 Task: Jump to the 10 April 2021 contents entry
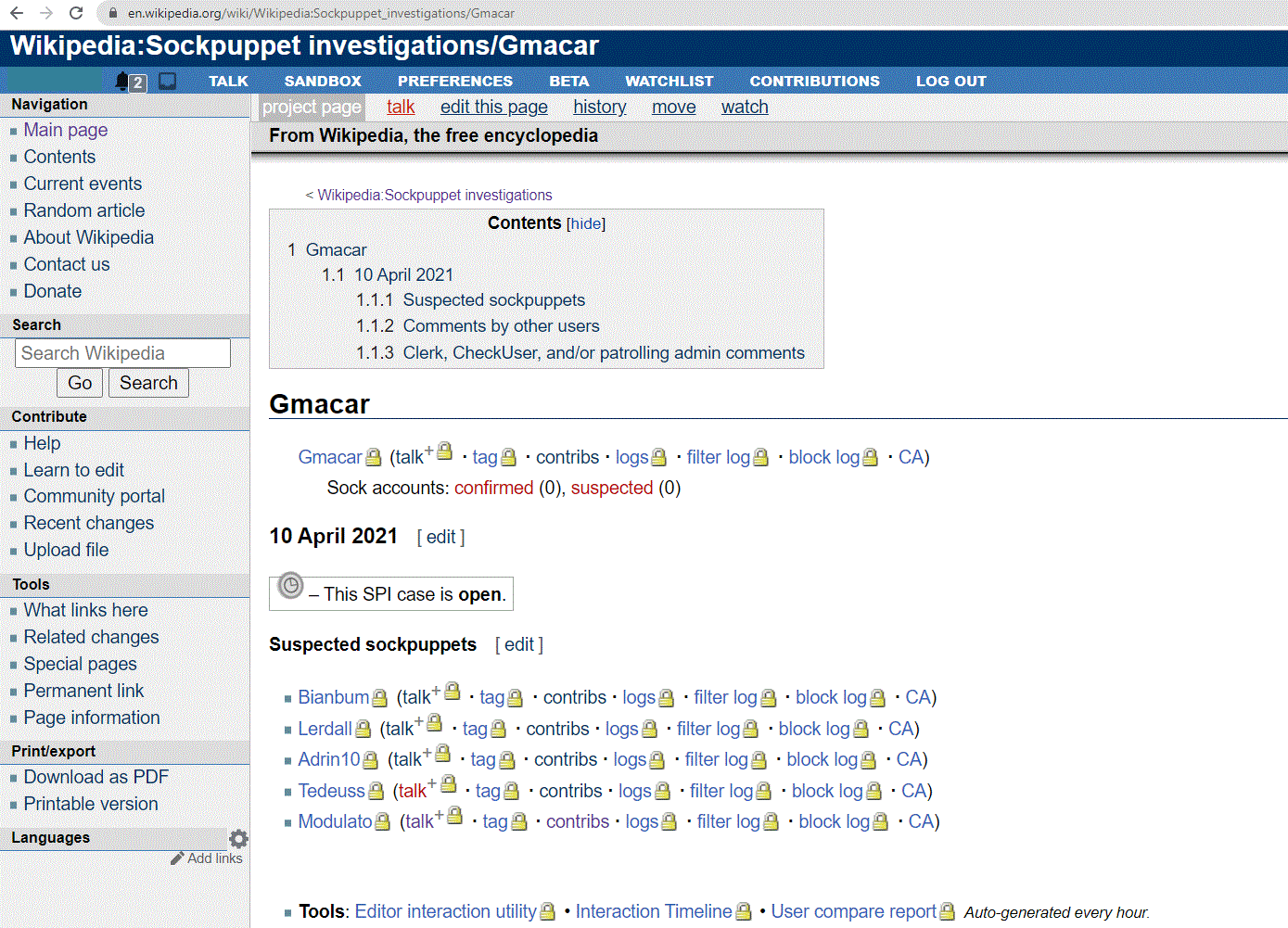[x=404, y=275]
